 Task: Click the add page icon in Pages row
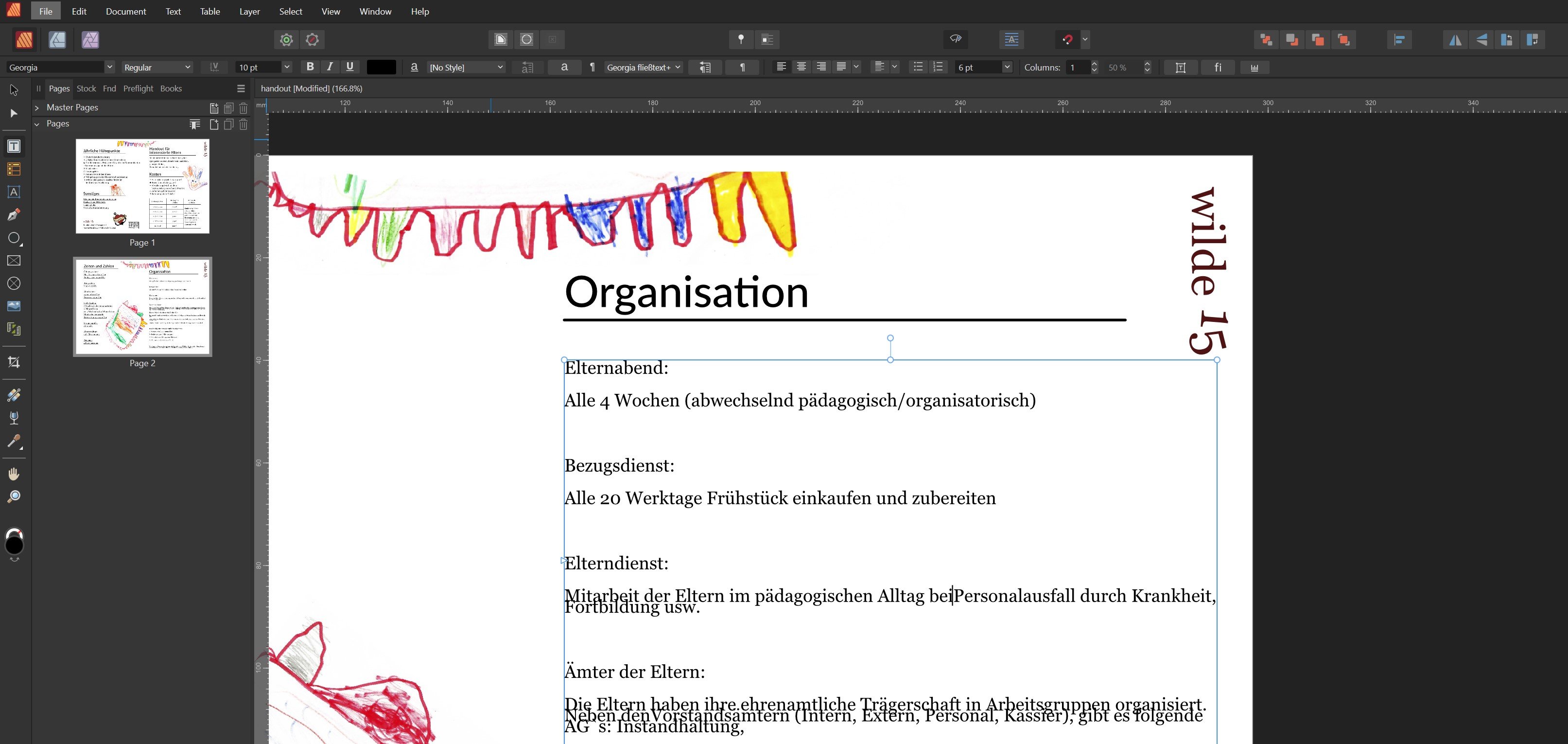tap(214, 124)
